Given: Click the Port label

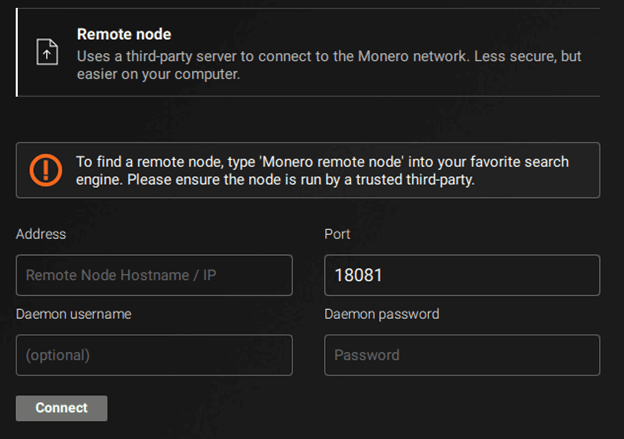Looking at the screenshot, I should click(338, 234).
